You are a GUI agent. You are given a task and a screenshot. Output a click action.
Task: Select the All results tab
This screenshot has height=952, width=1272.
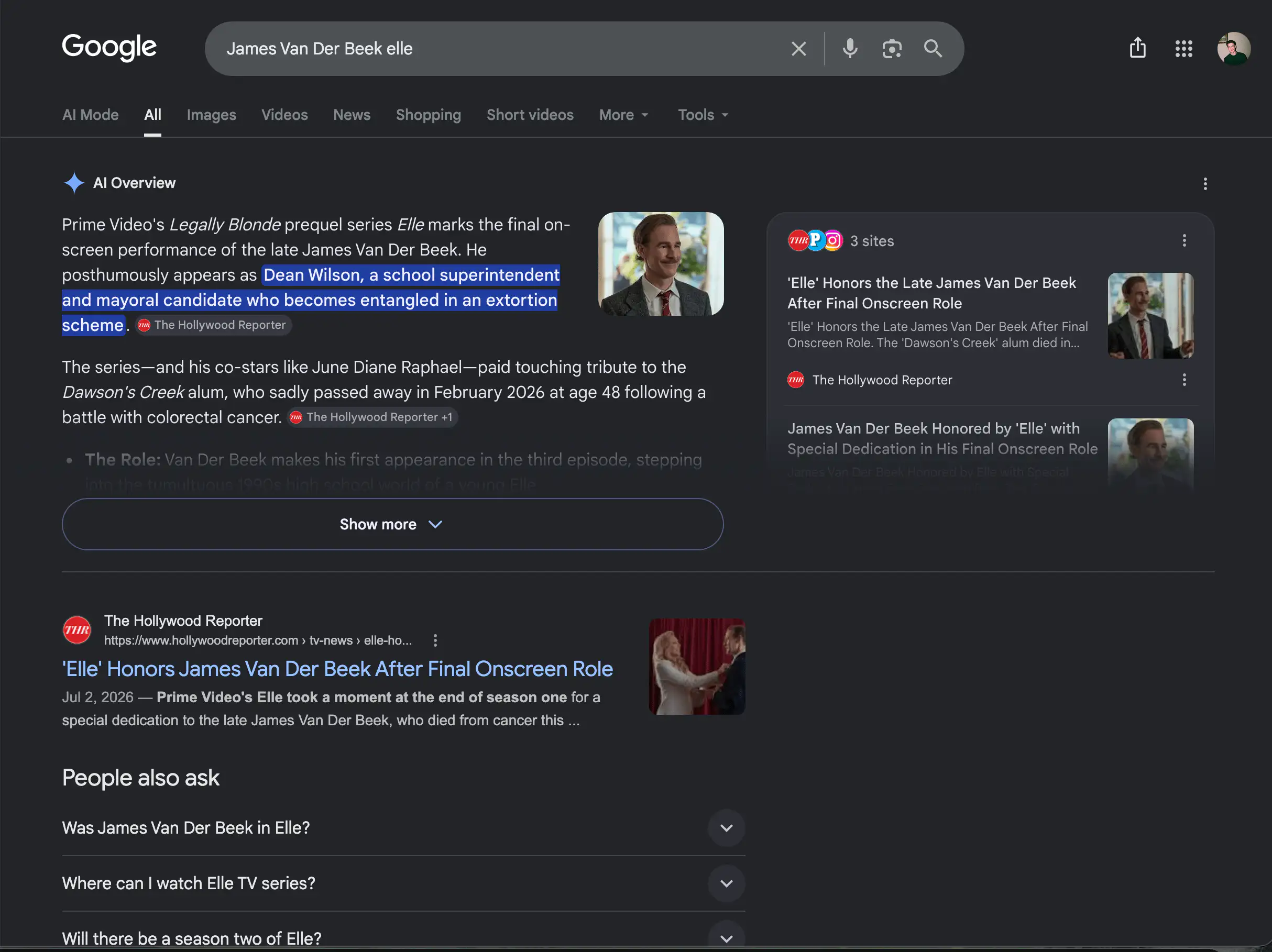point(152,115)
